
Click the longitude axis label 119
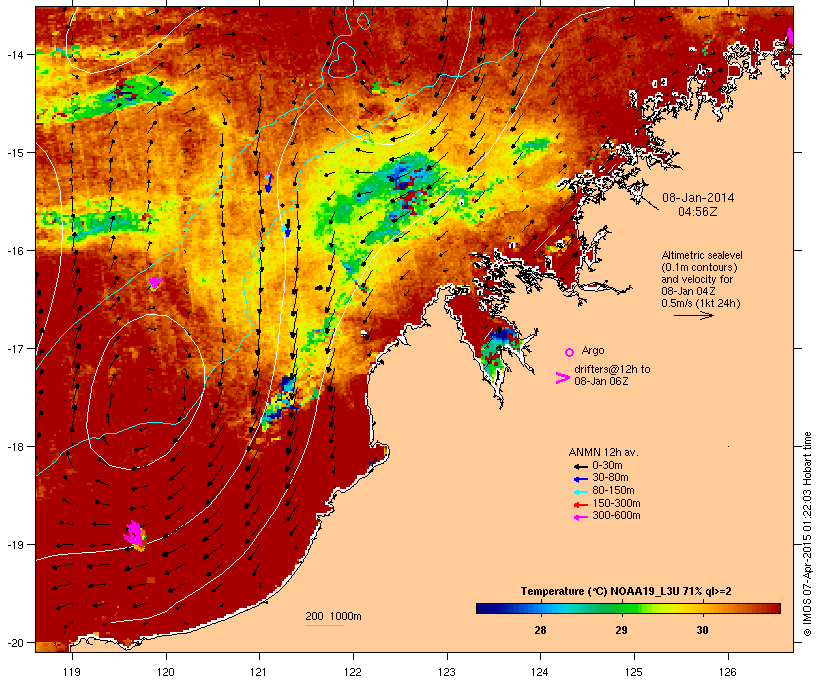[x=72, y=672]
